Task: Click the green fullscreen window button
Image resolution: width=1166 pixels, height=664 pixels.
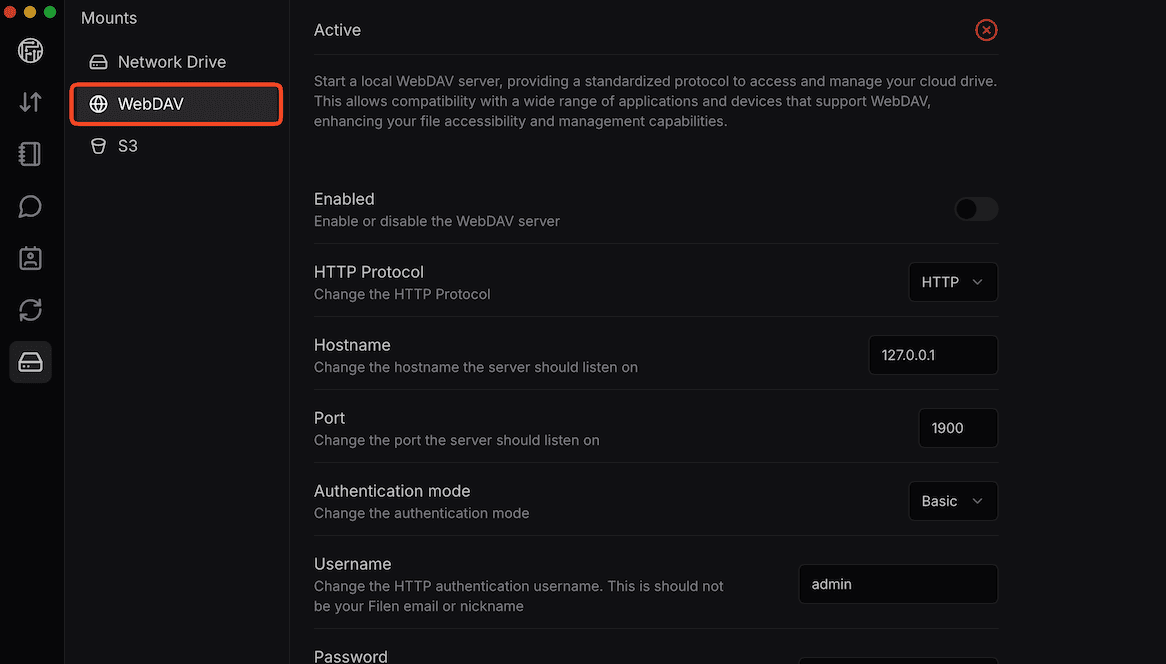Action: pos(49,11)
